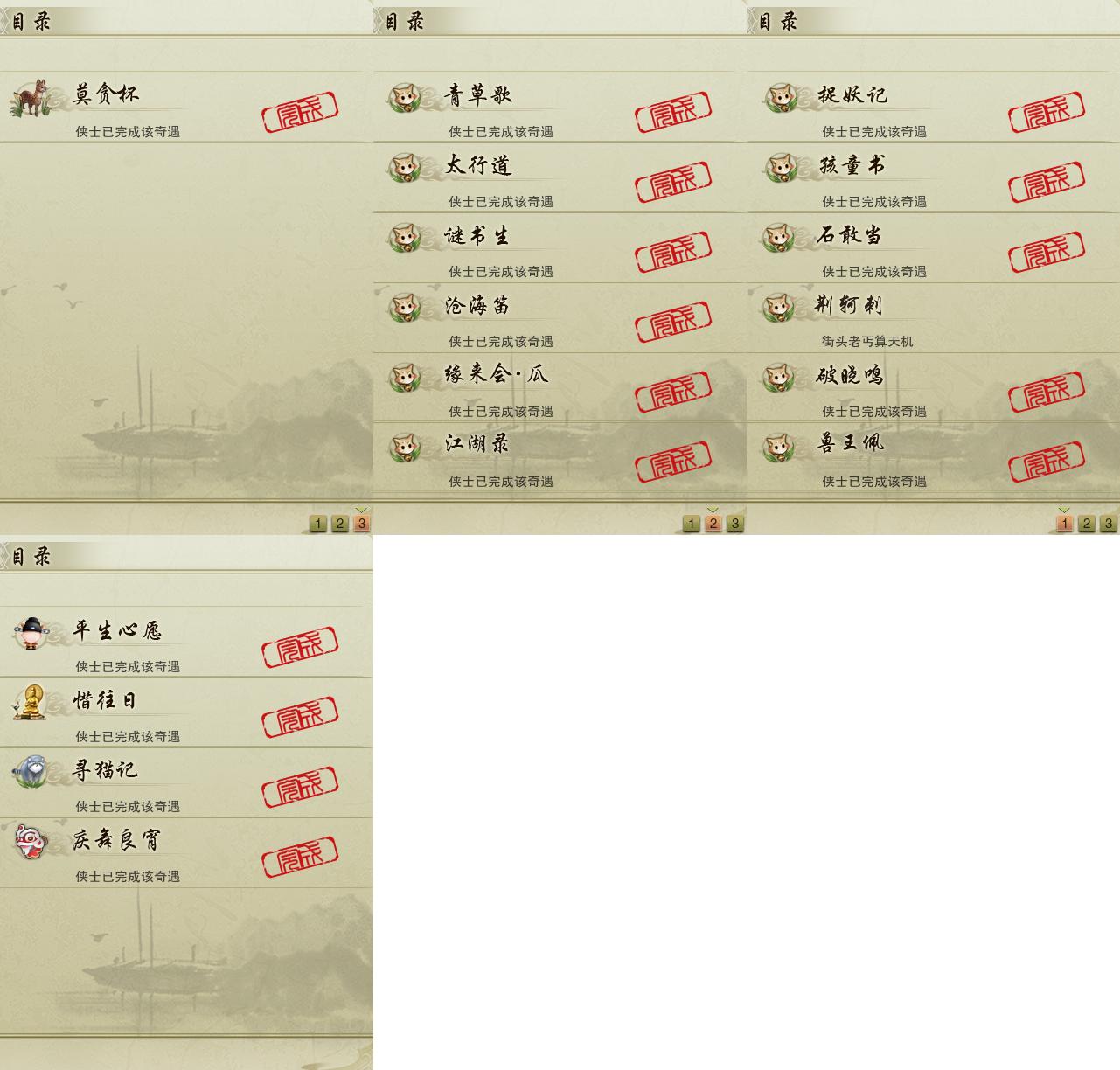Click the horse icon beside 莫贪杯
Viewport: 1120px width, 1070px height.
click(31, 97)
